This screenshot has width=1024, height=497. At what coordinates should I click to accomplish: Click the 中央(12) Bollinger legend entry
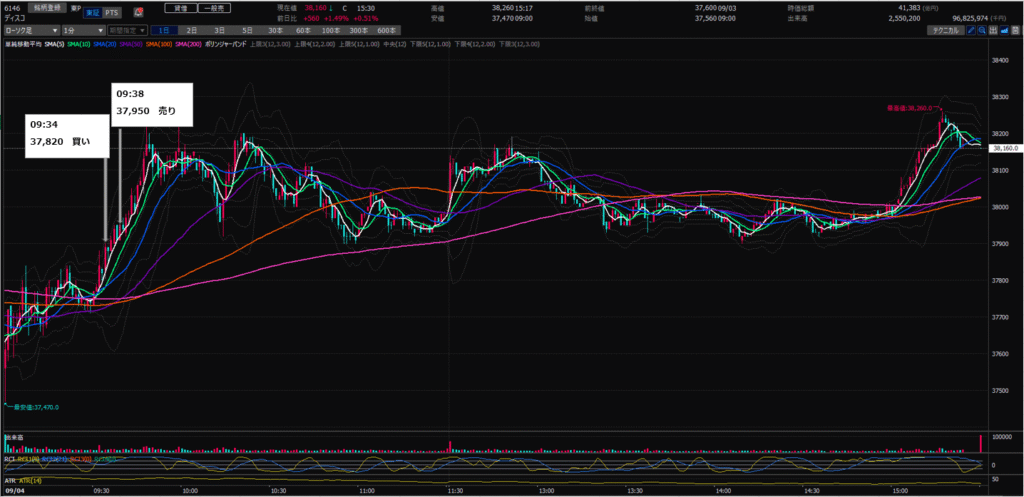point(392,44)
